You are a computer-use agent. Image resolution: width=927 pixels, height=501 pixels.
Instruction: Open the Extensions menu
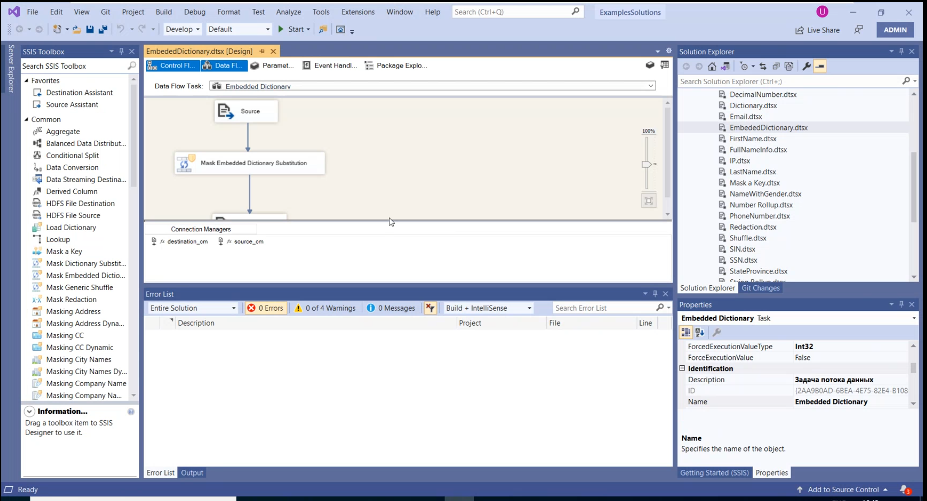358,12
